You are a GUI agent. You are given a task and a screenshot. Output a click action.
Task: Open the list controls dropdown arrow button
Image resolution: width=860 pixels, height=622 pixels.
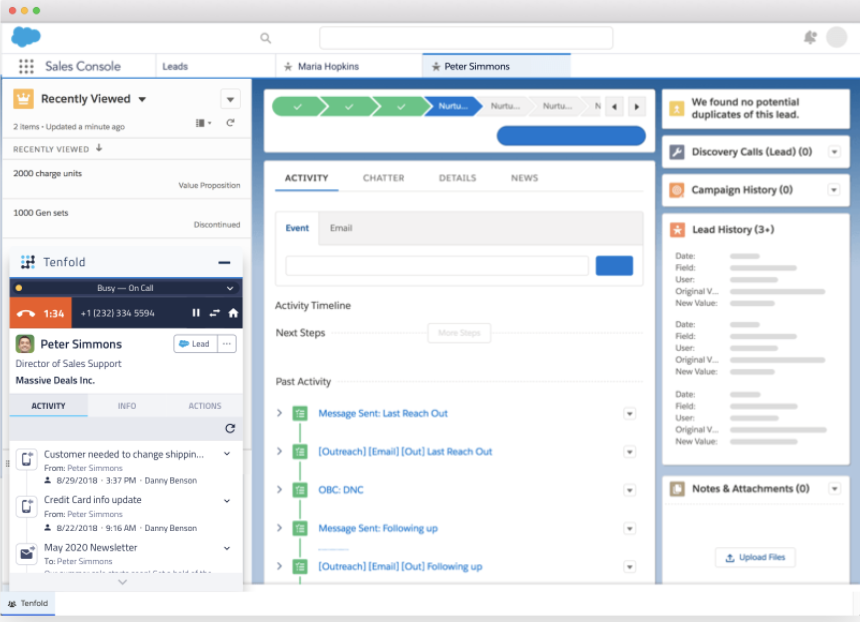click(230, 99)
